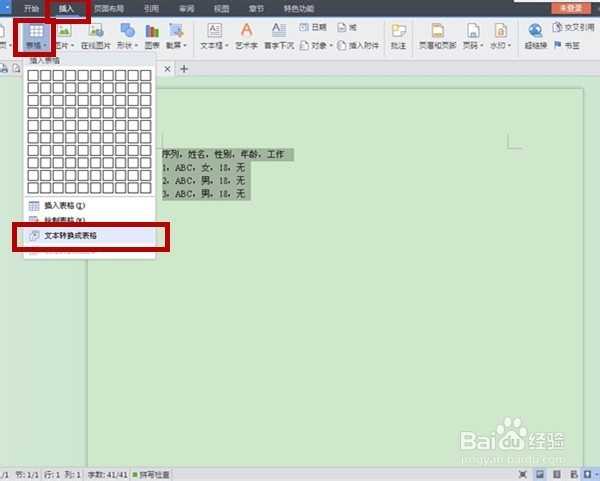The height and width of the screenshot is (481, 600).
Task: Select the page layout view icon
Action: tap(540, 474)
